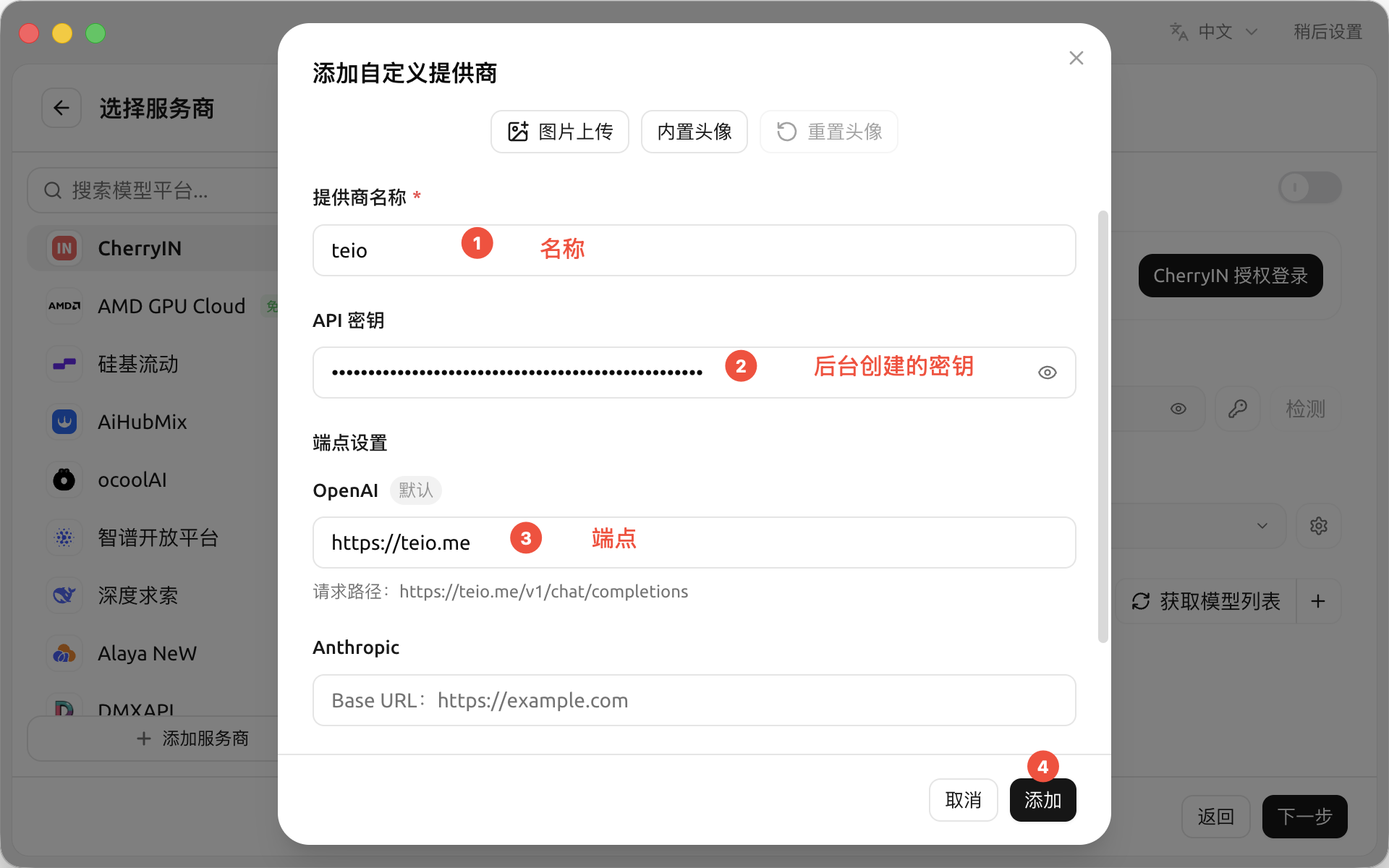
Task: Focus the 搜索模型平台 search box
Action: 153,191
